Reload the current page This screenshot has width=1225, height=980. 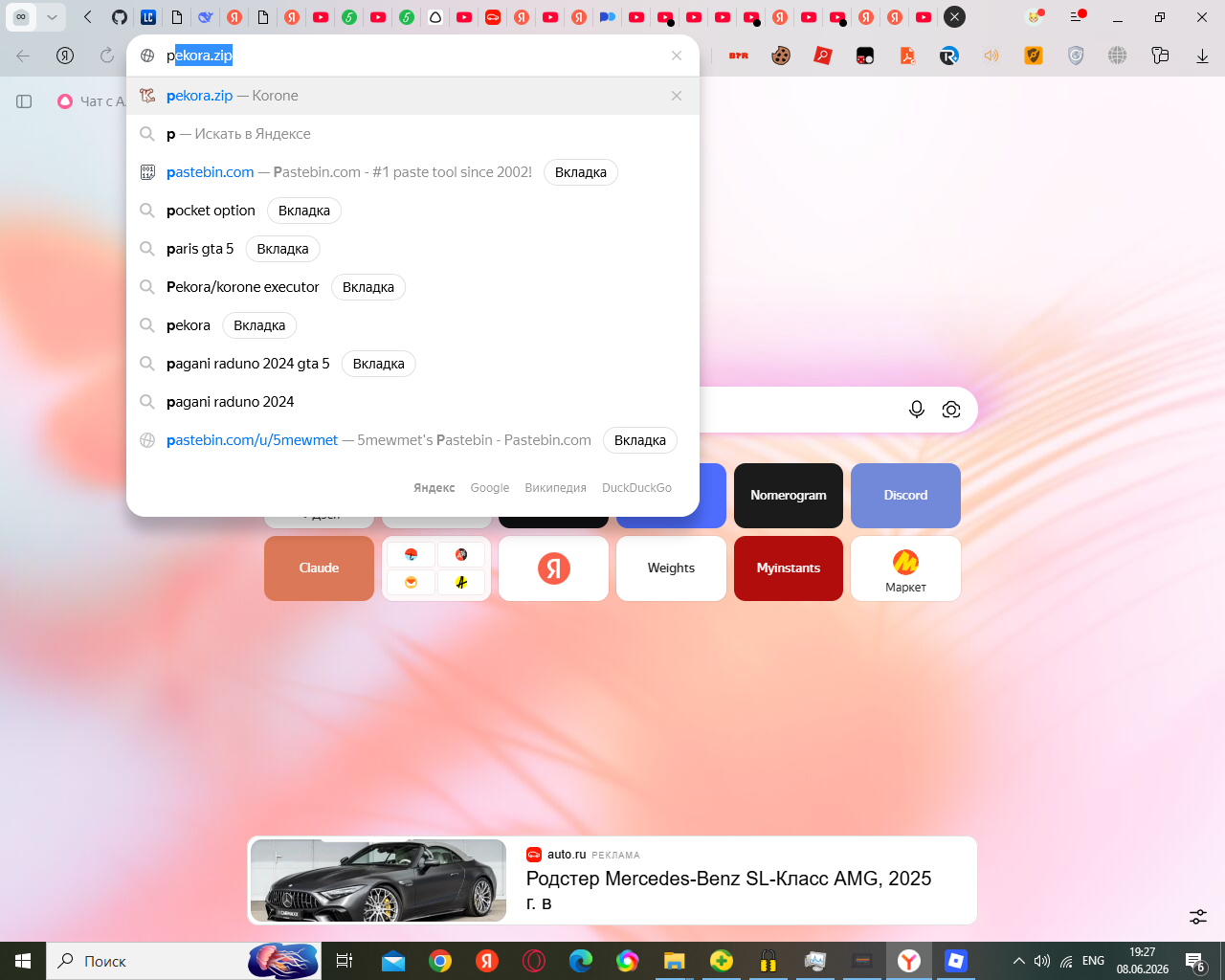pos(107,56)
